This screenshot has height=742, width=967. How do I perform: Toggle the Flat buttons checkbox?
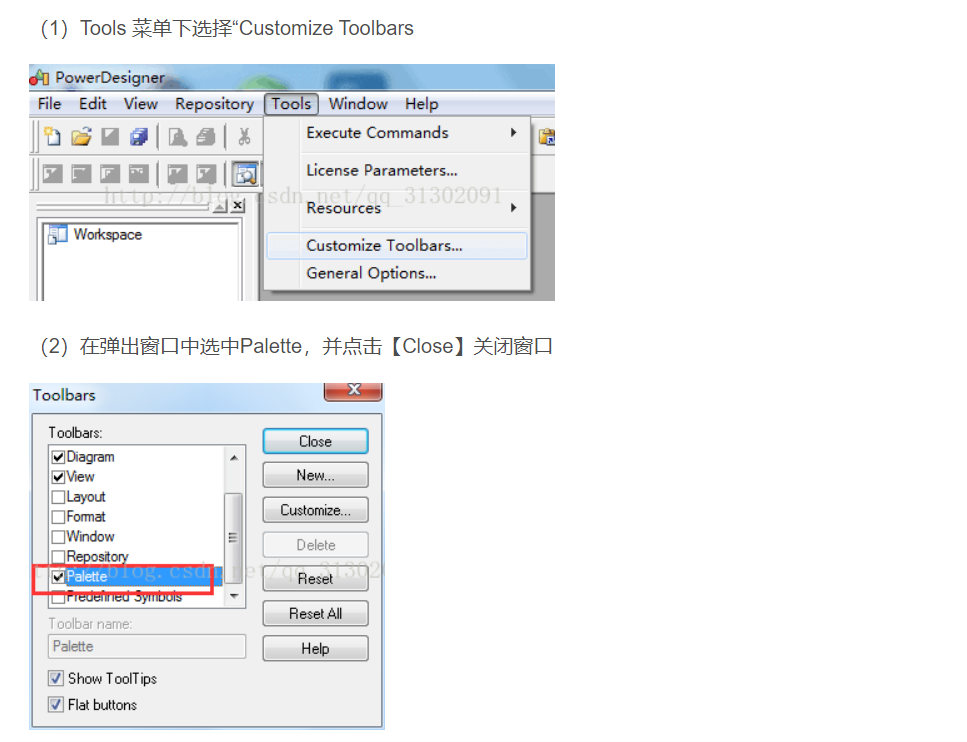click(x=56, y=704)
